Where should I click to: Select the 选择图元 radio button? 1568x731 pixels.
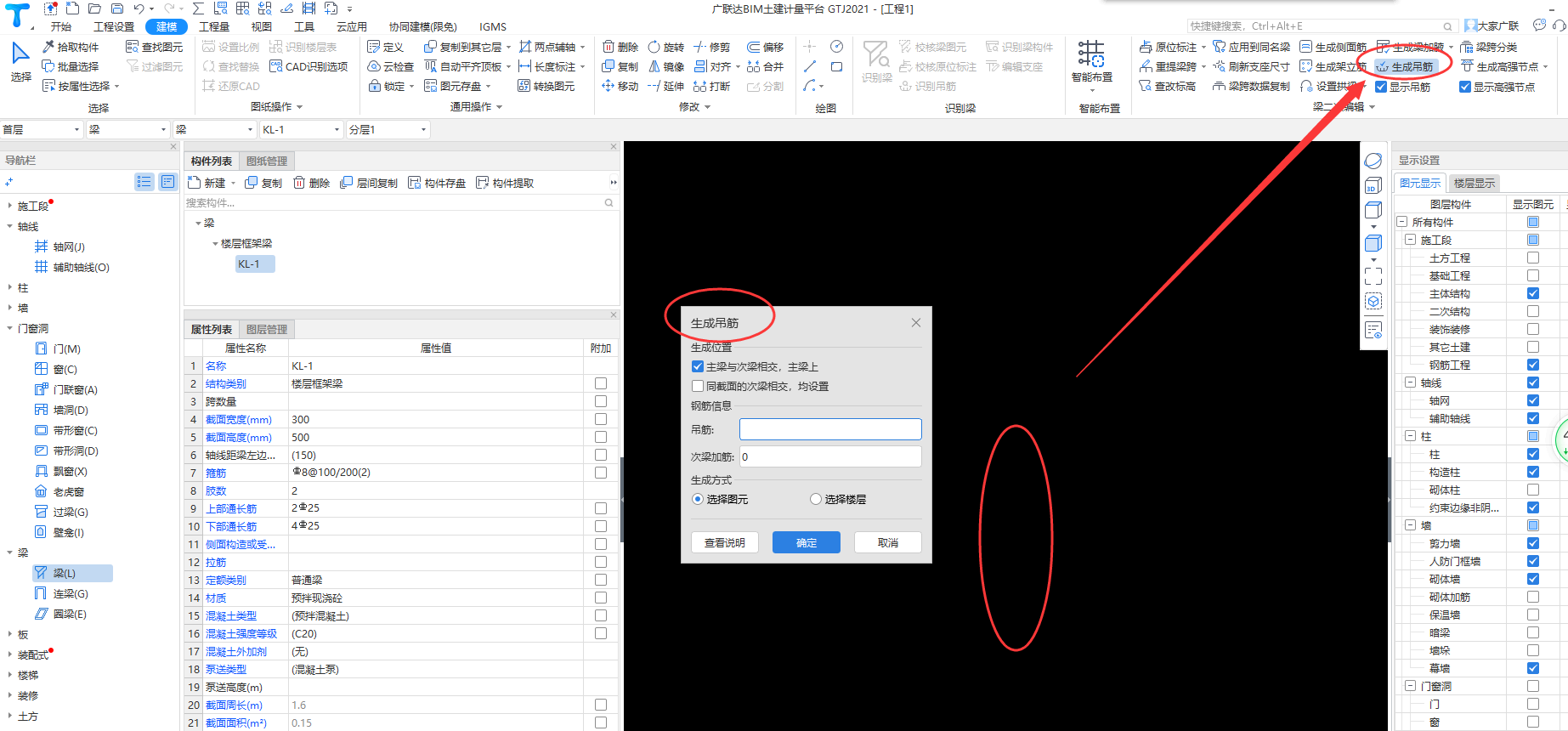click(698, 499)
